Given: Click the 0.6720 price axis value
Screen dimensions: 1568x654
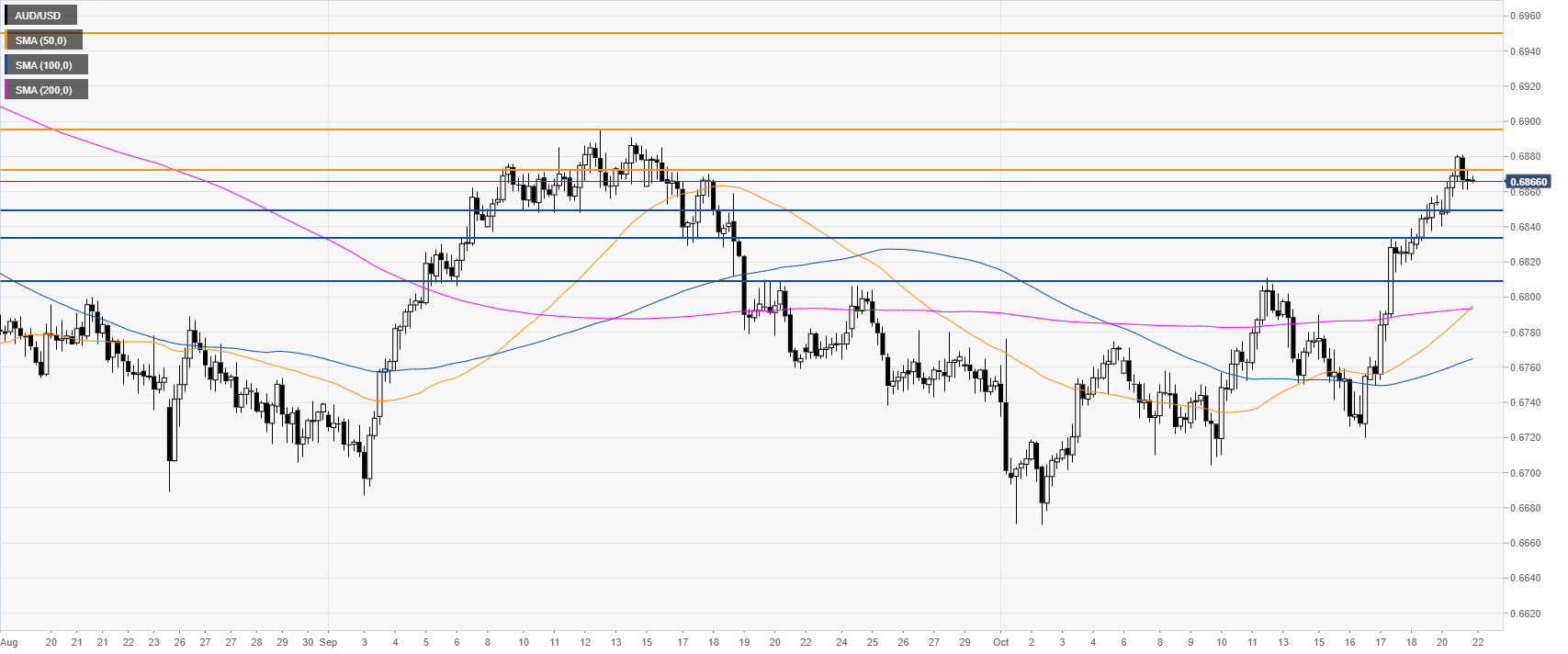Looking at the screenshot, I should [x=1528, y=437].
